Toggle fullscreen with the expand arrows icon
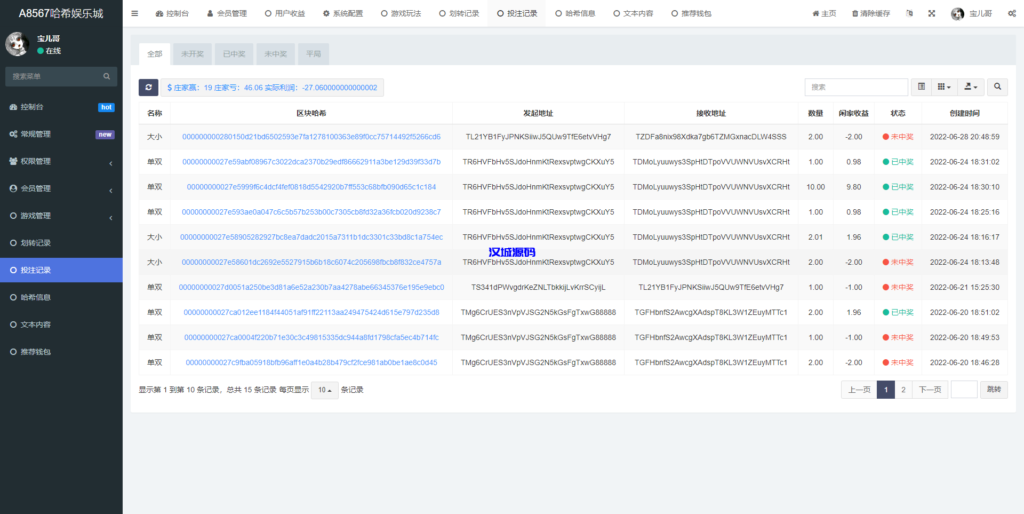This screenshot has width=1024, height=514. click(x=932, y=13)
